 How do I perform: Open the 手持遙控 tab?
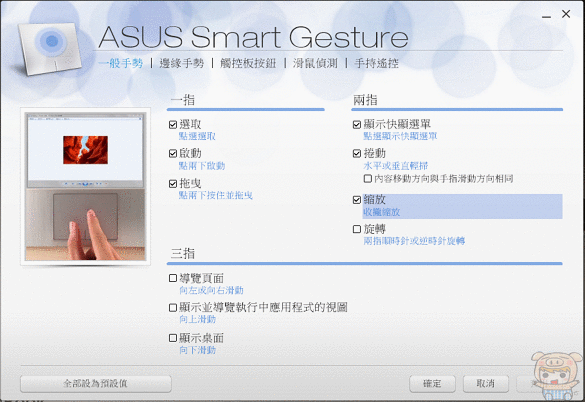click(376, 63)
